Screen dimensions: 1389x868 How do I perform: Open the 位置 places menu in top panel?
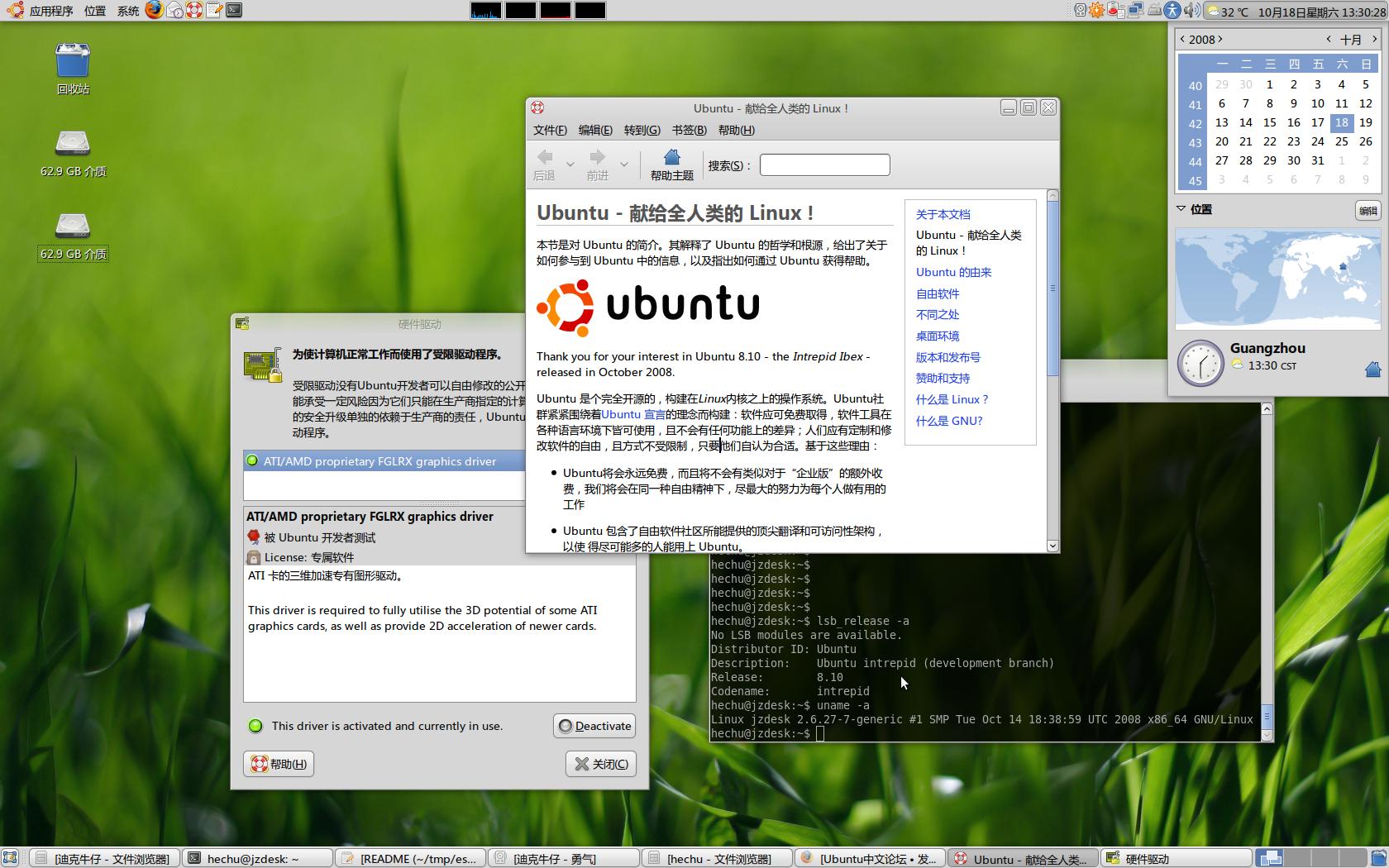tap(94, 11)
